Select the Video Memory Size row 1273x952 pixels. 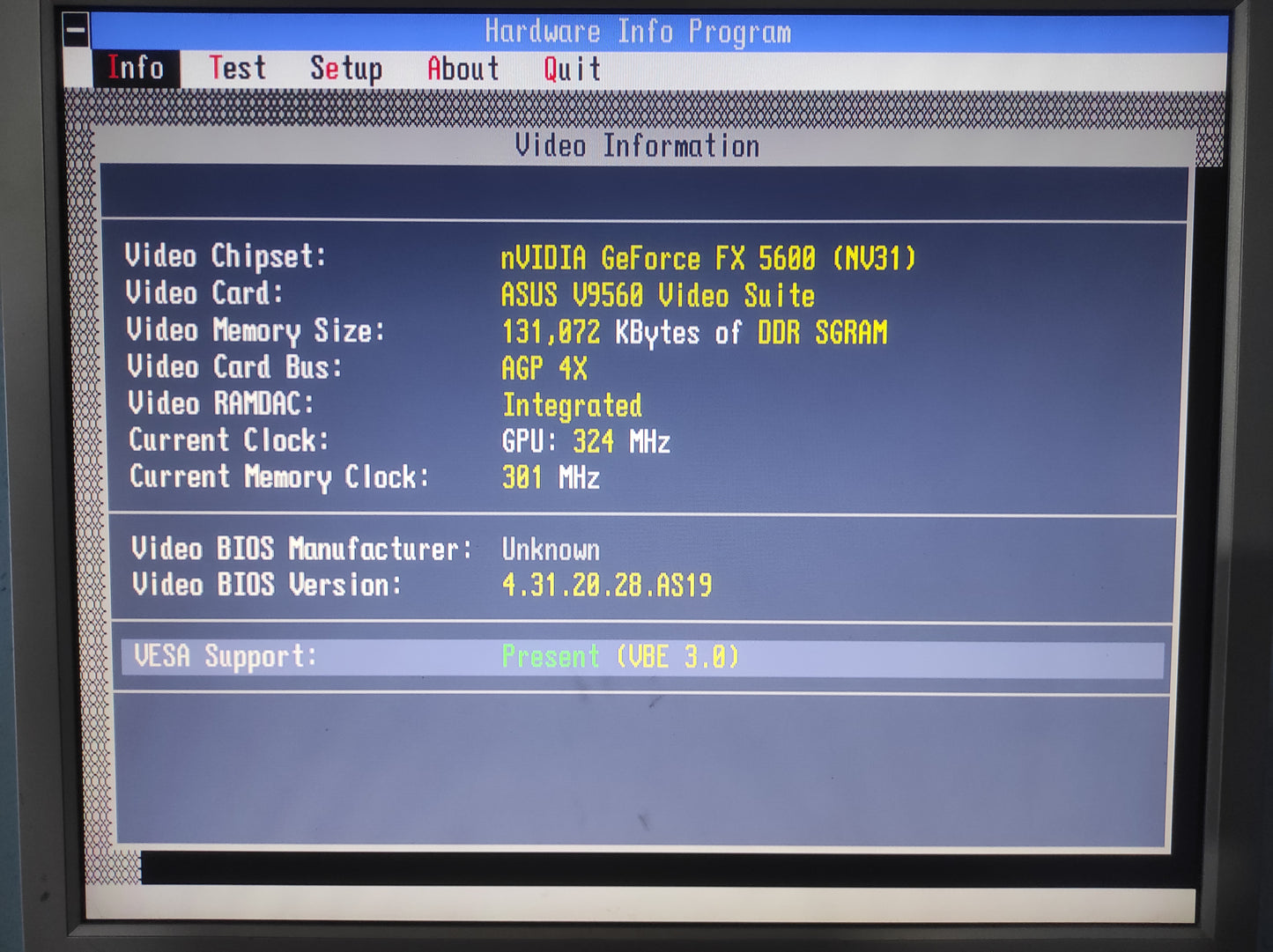coord(506,331)
